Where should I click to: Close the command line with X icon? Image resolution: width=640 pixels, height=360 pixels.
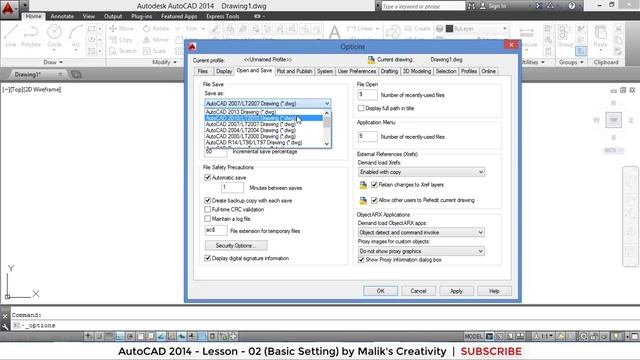(x=5, y=316)
